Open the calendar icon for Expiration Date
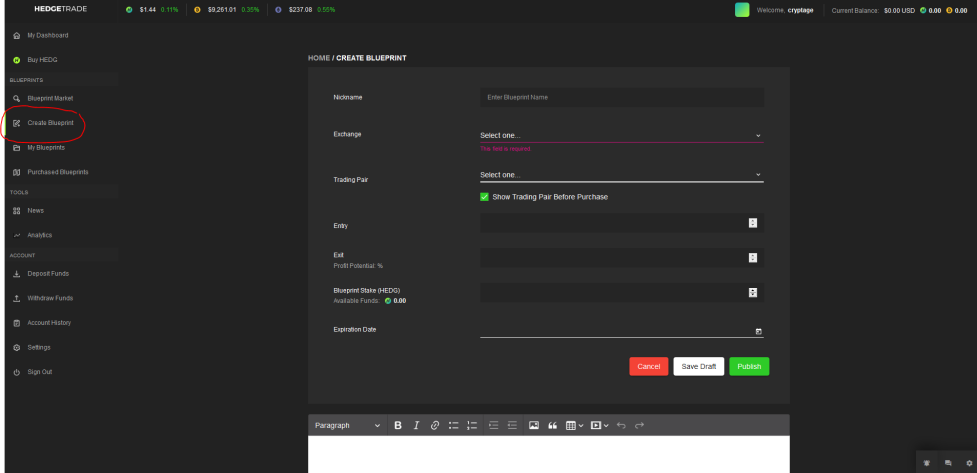 tap(758, 332)
